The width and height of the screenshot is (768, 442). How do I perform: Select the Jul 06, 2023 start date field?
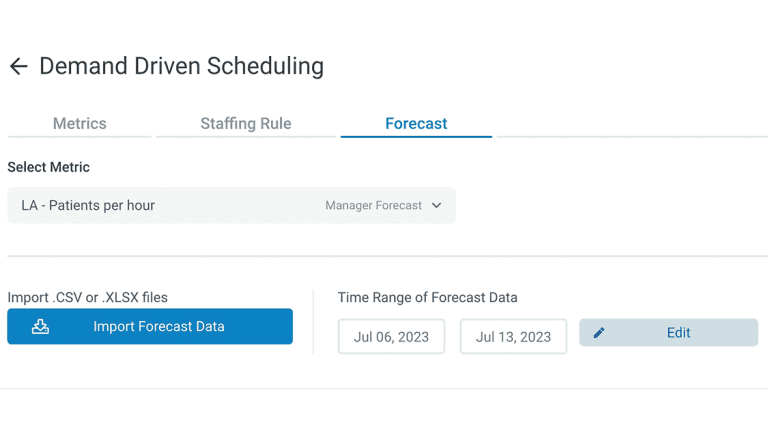tap(391, 337)
